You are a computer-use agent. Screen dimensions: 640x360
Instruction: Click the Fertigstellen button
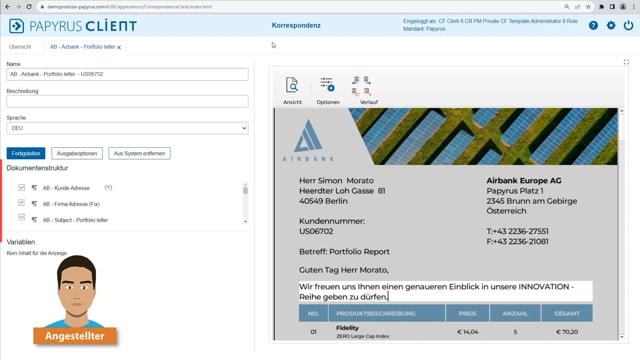coord(26,153)
